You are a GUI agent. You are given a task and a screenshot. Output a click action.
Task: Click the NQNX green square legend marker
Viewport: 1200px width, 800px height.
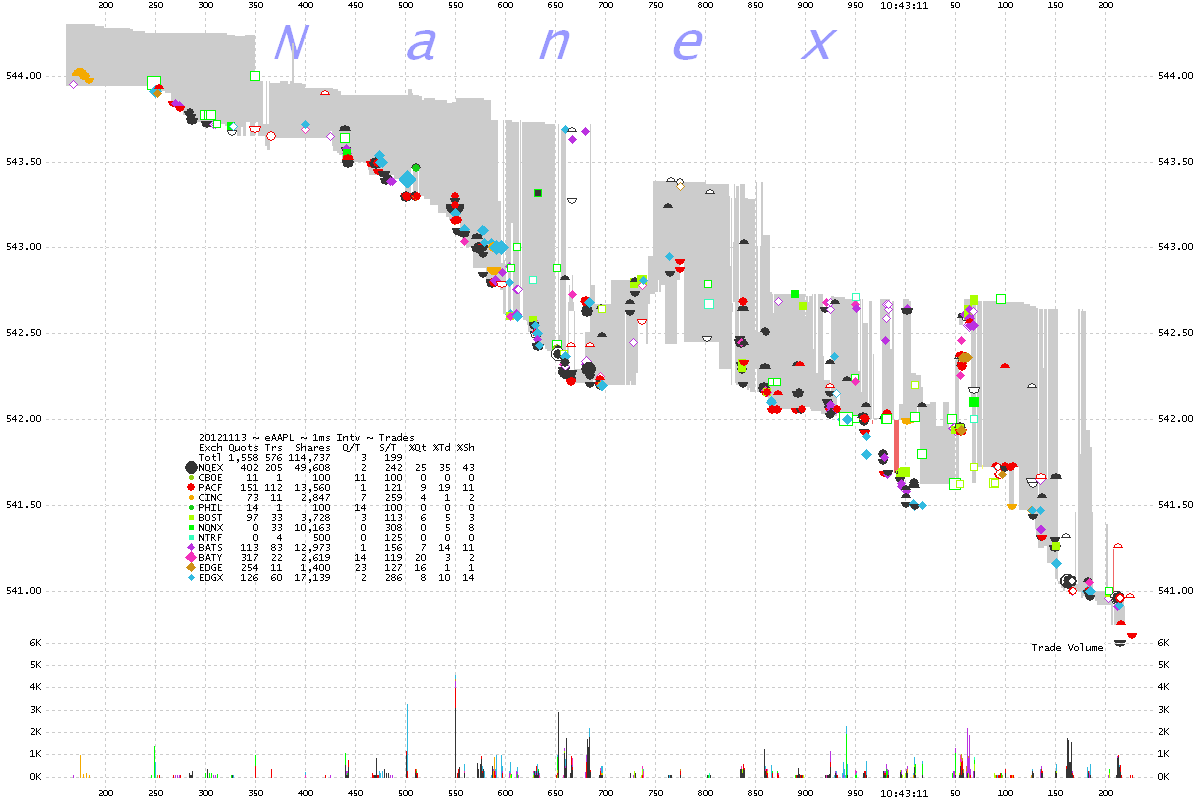tap(190, 525)
